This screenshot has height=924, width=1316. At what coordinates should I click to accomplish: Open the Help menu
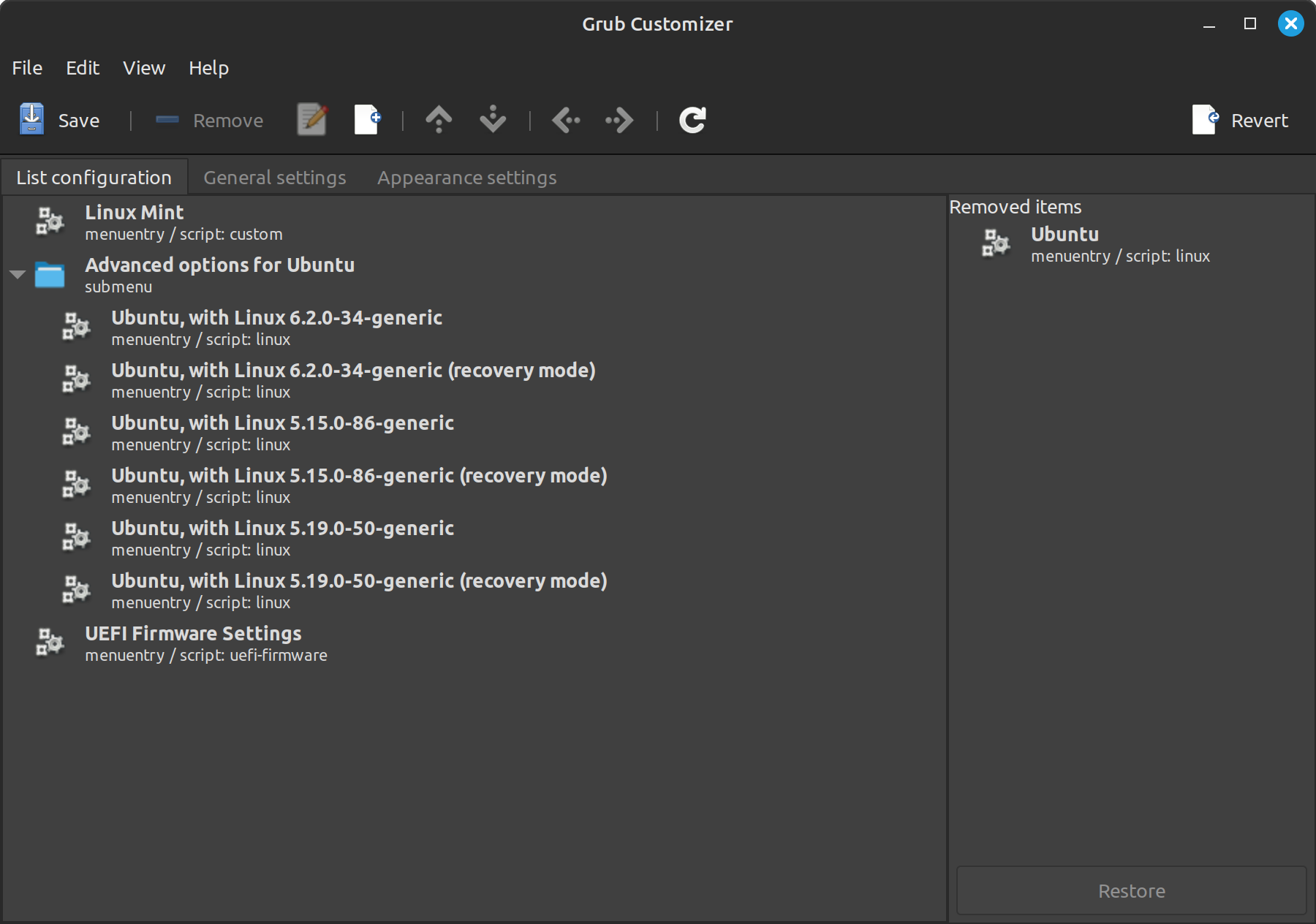[x=208, y=68]
